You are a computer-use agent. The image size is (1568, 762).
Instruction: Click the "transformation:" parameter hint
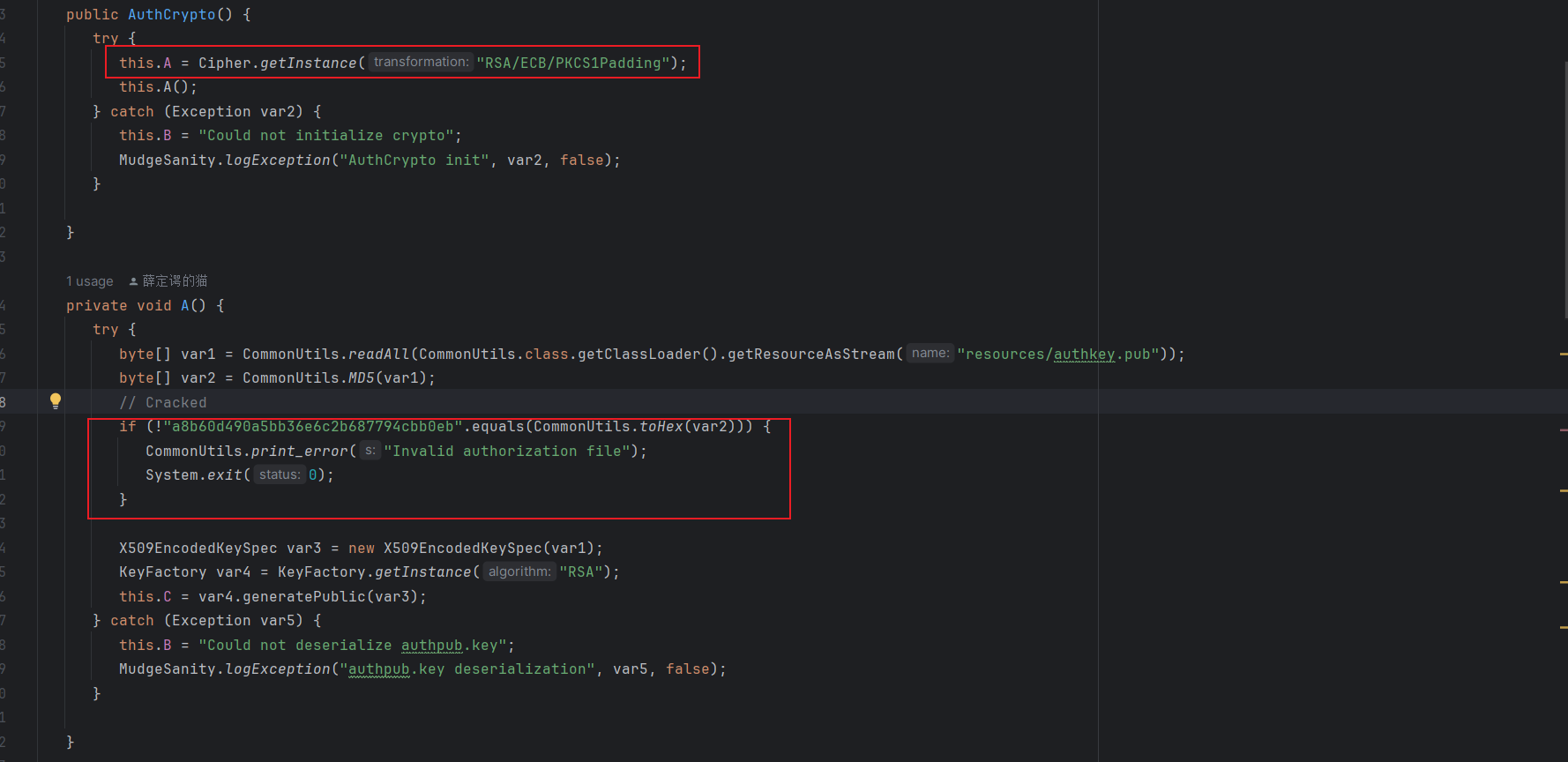point(421,62)
